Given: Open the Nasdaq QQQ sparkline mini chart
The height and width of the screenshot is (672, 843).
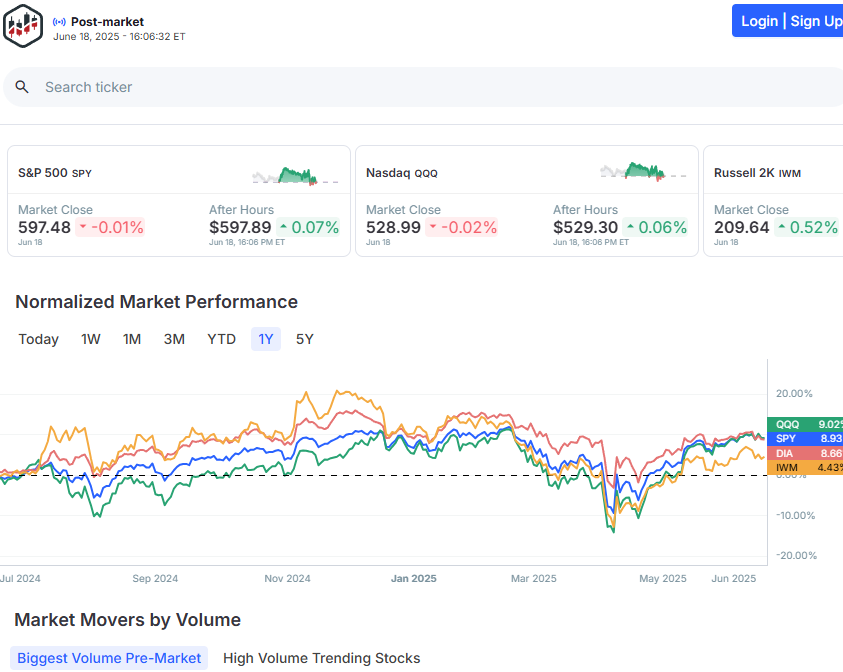Looking at the screenshot, I should (643, 171).
